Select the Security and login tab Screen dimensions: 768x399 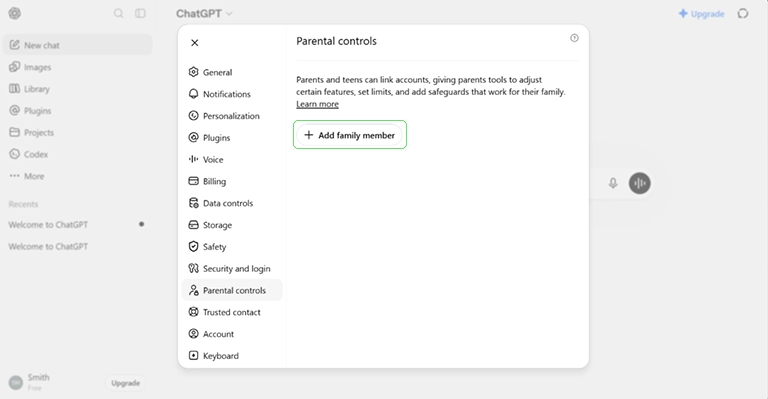tap(232, 268)
